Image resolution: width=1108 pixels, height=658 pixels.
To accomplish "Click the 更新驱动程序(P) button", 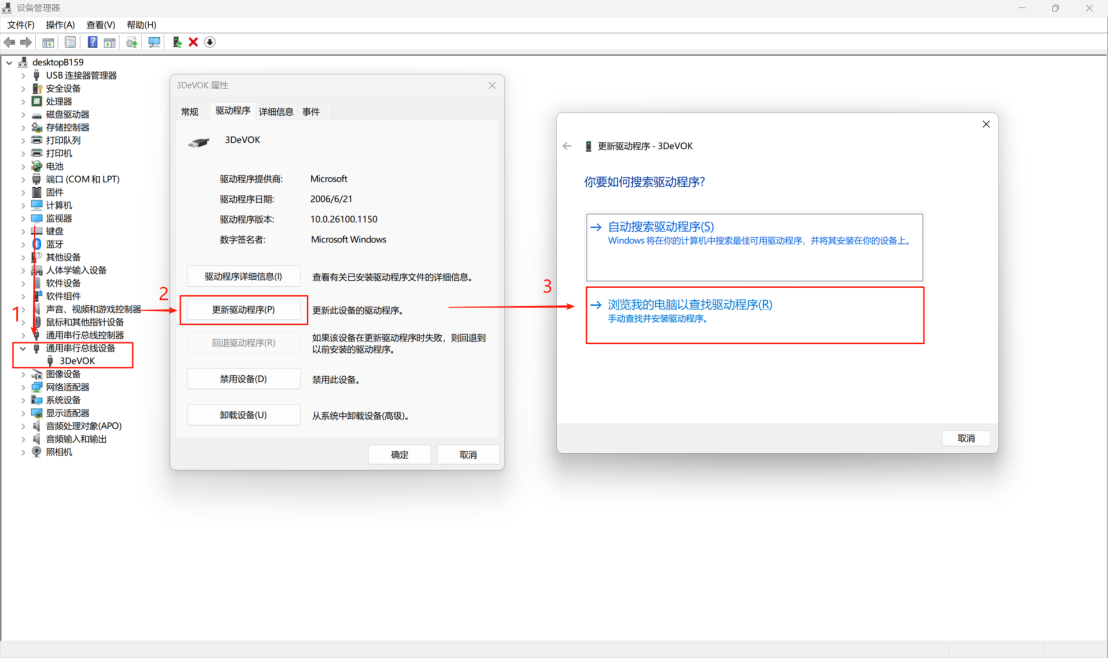I will tap(244, 310).
